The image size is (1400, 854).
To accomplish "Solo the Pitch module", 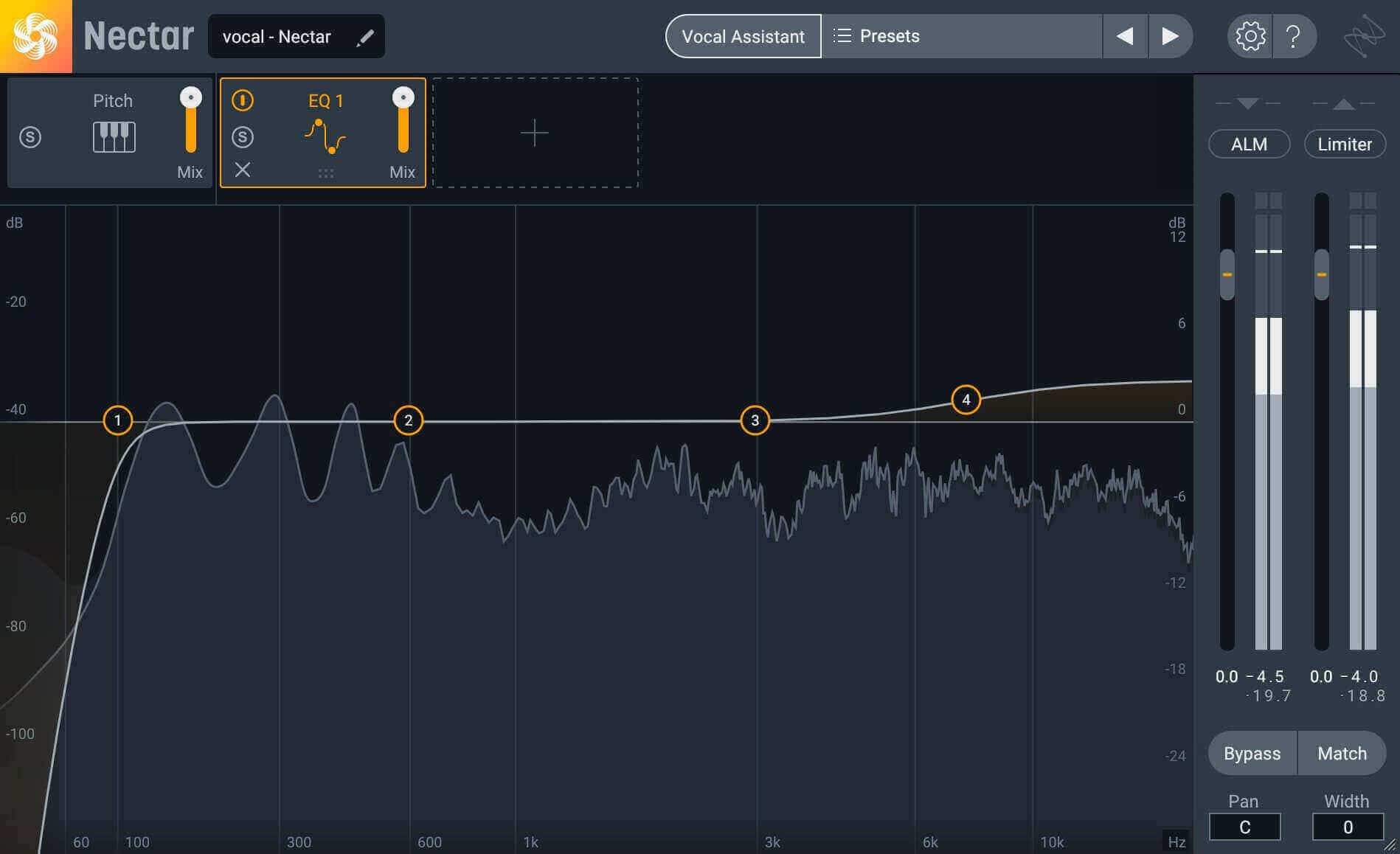I will coord(30,137).
